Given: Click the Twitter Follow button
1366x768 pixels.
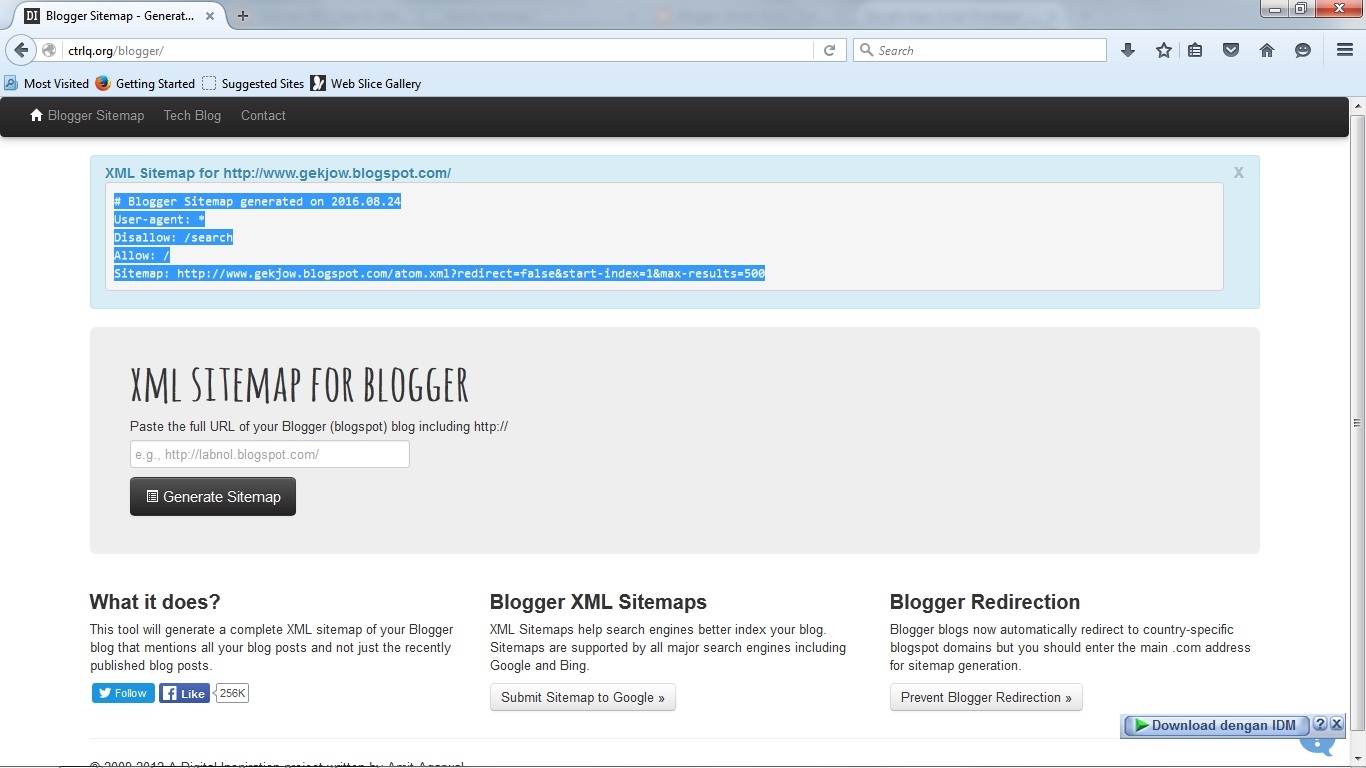Looking at the screenshot, I should tap(123, 693).
